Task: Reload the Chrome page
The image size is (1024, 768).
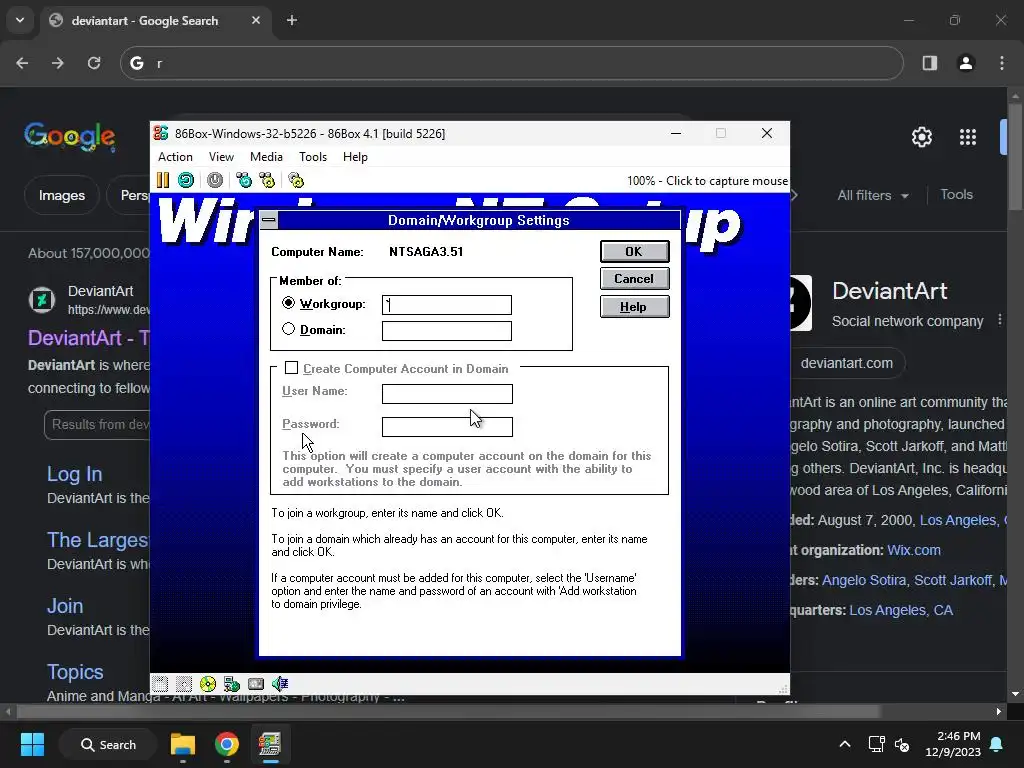Action: [x=94, y=63]
